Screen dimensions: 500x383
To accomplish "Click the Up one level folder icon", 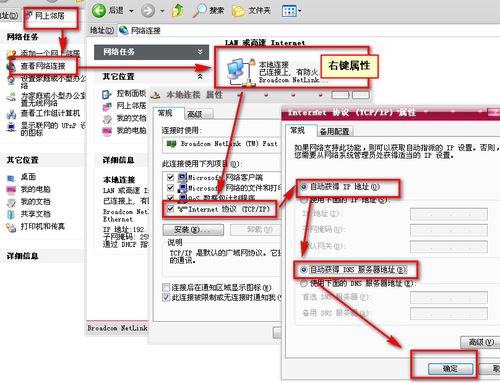I will (178, 10).
